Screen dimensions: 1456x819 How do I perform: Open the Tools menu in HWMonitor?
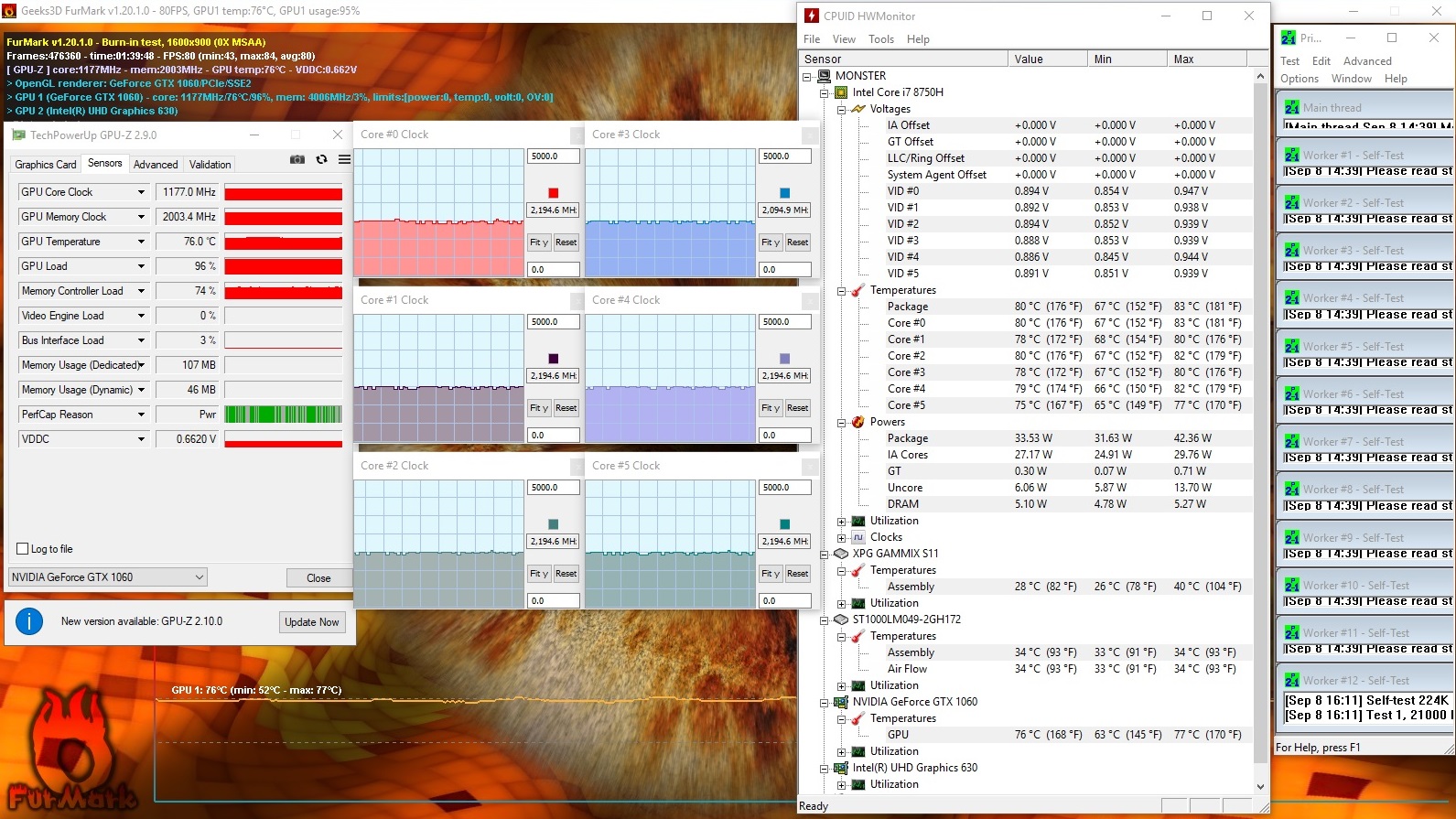[880, 39]
